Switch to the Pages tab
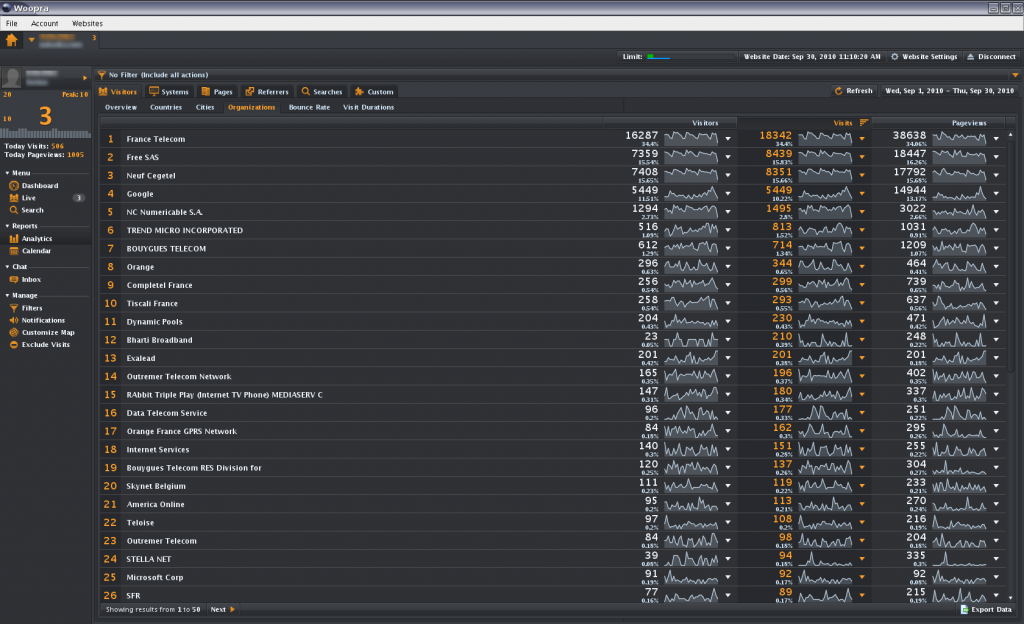This screenshot has width=1024, height=624. 217,91
